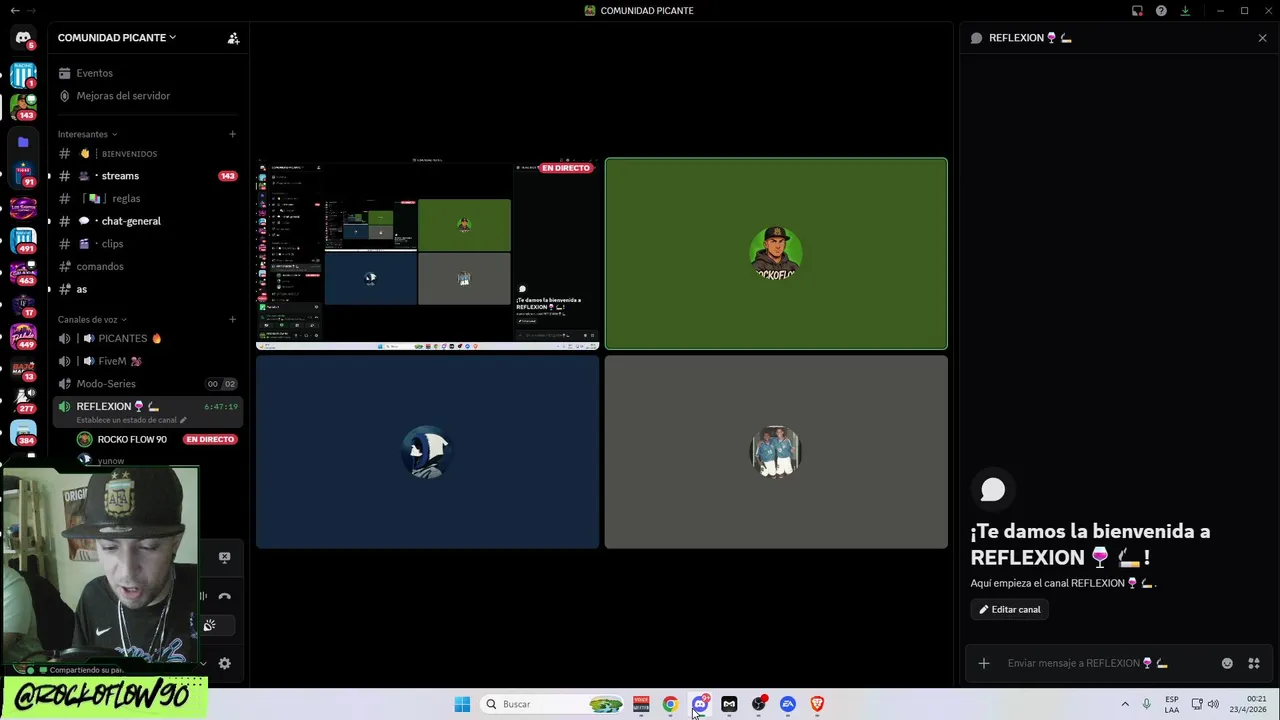1280x720 pixels.
Task: Open the Windows Start menu
Action: click(x=462, y=704)
